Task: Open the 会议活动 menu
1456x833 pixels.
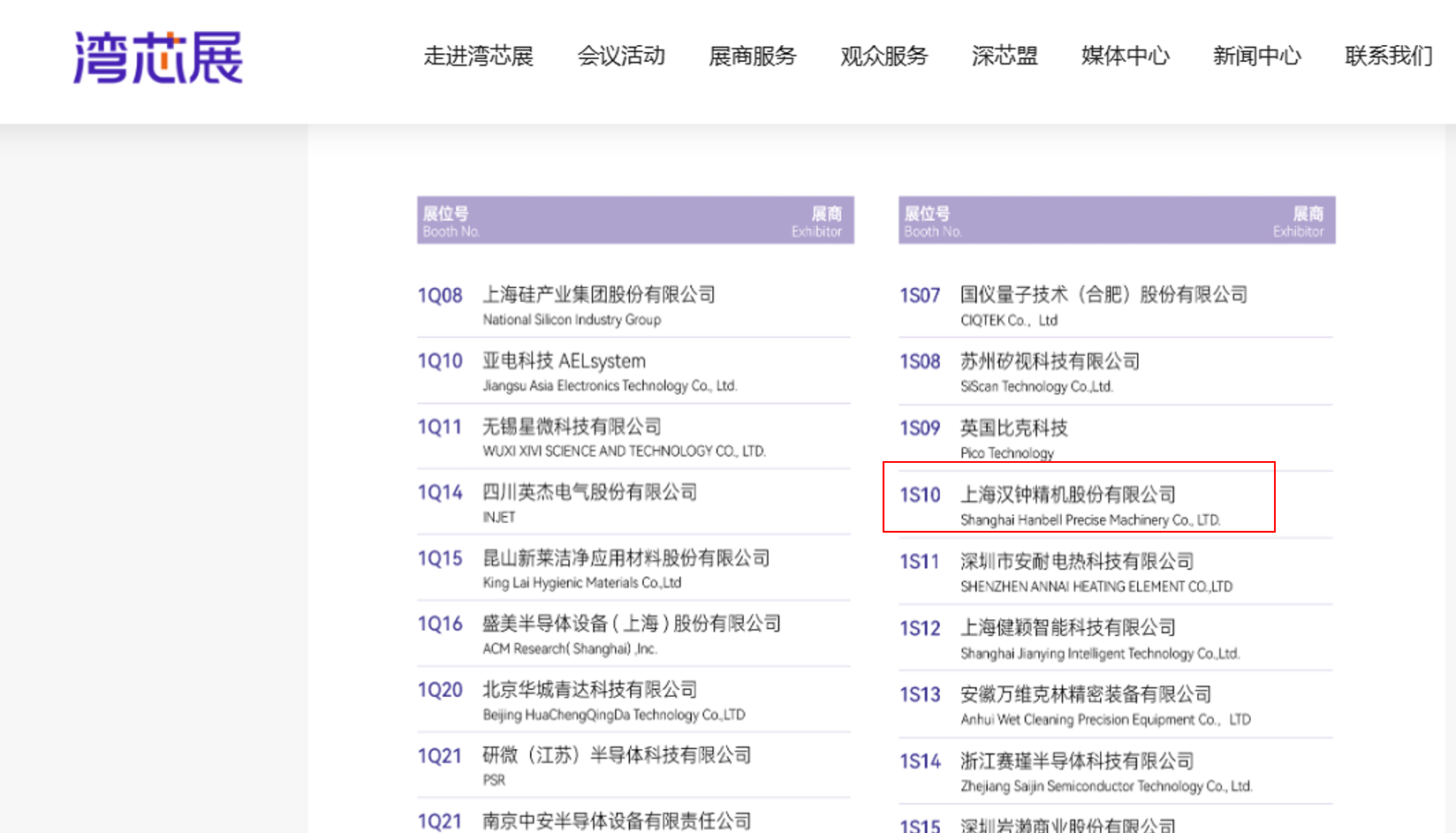Action: 621,57
